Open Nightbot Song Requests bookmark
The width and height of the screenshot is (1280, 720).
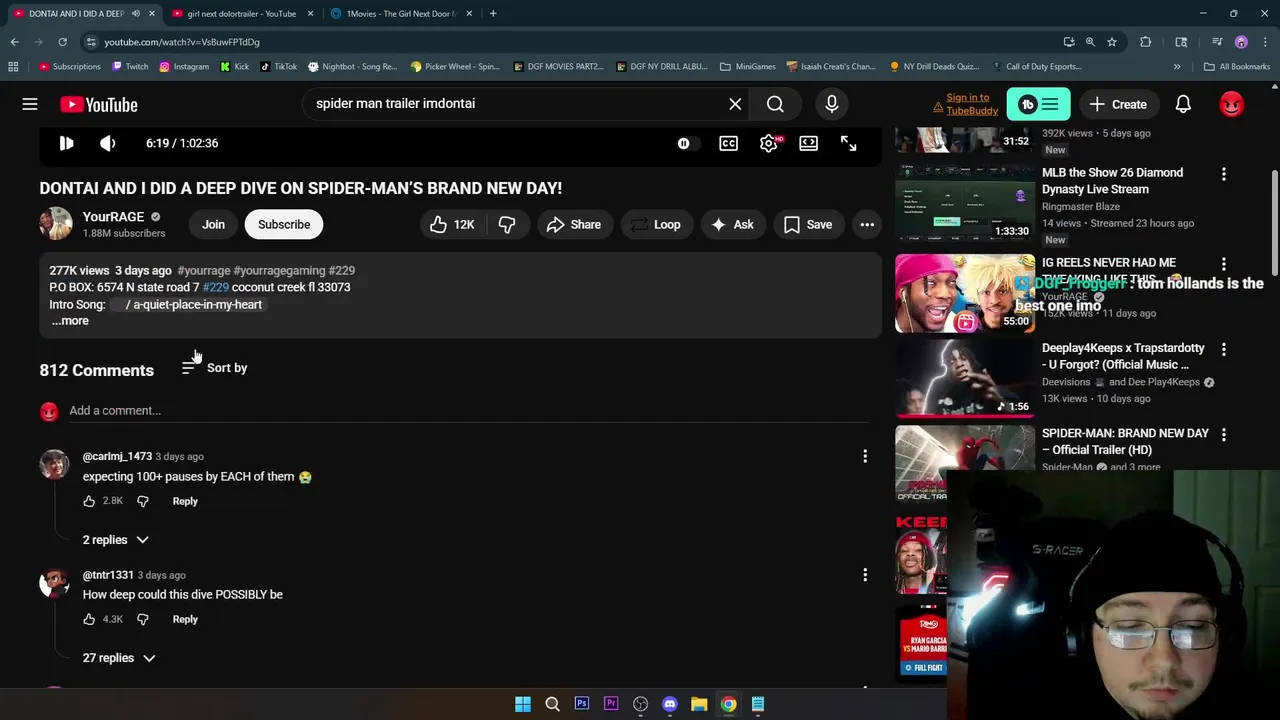pos(352,67)
